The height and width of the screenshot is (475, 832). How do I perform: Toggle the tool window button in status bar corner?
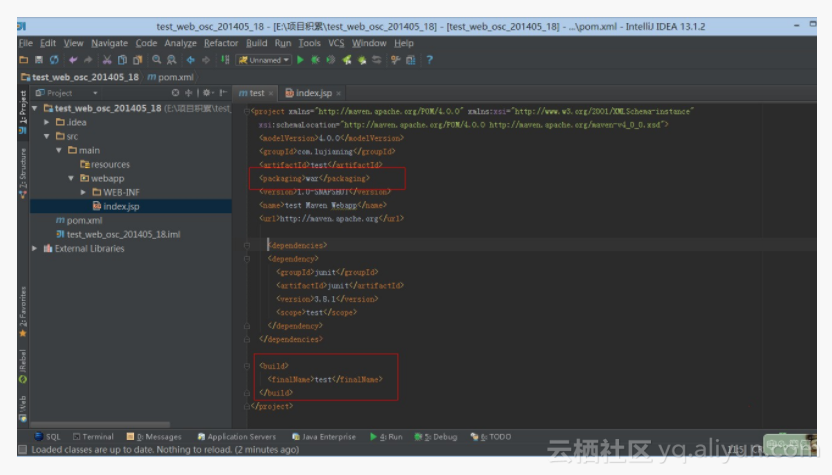[23, 450]
